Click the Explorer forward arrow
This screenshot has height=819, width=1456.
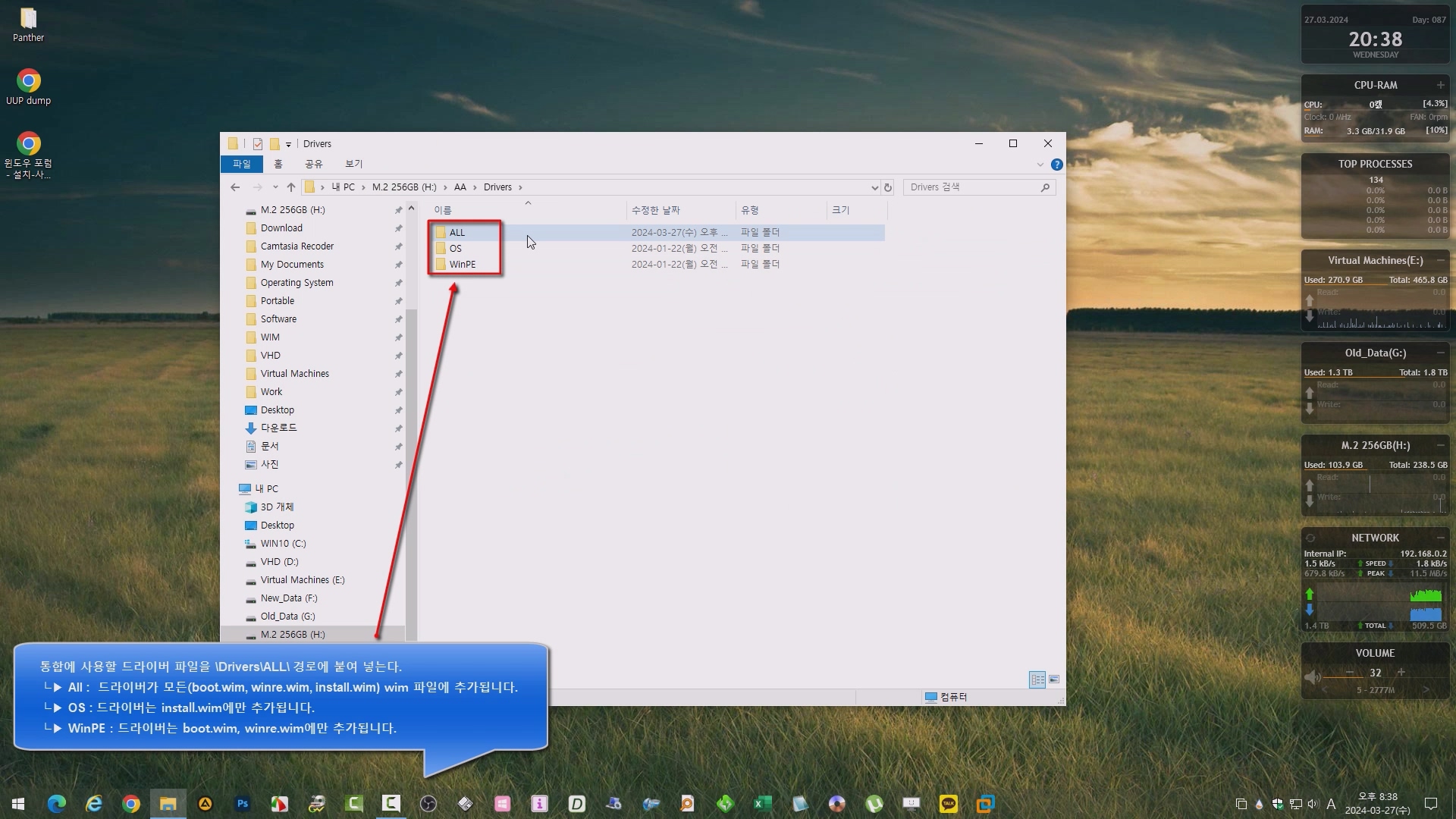pos(258,187)
